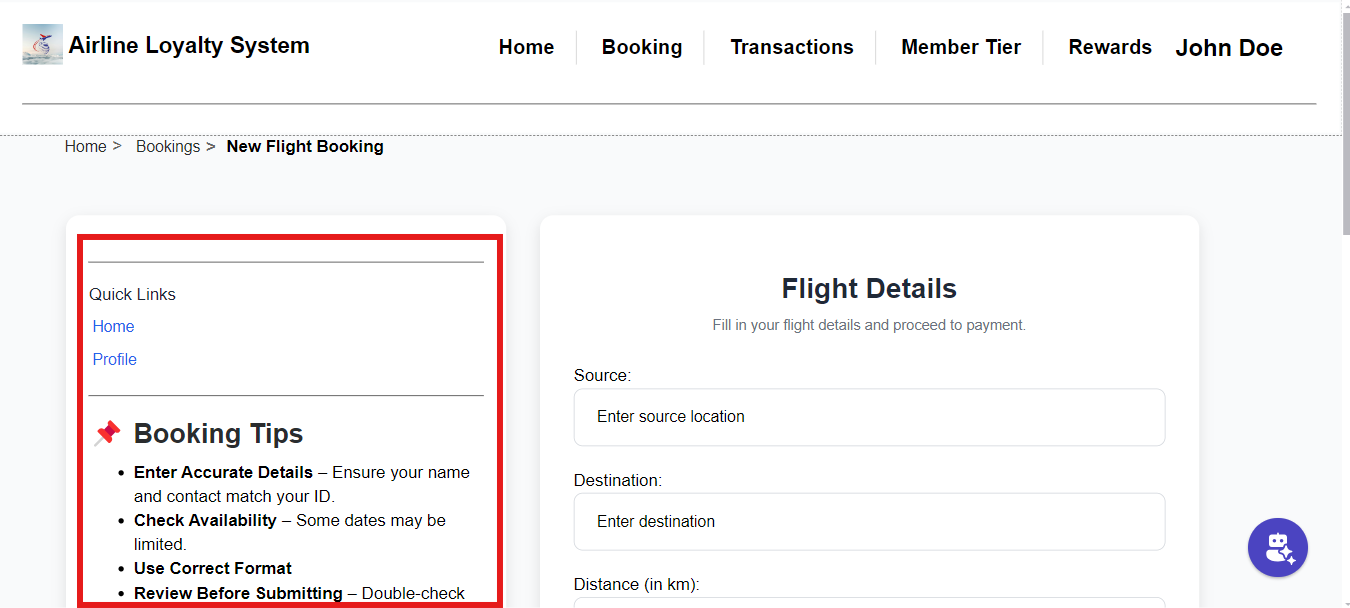Click the New Flight Booking breadcrumb text
The height and width of the screenshot is (608, 1350).
click(305, 146)
